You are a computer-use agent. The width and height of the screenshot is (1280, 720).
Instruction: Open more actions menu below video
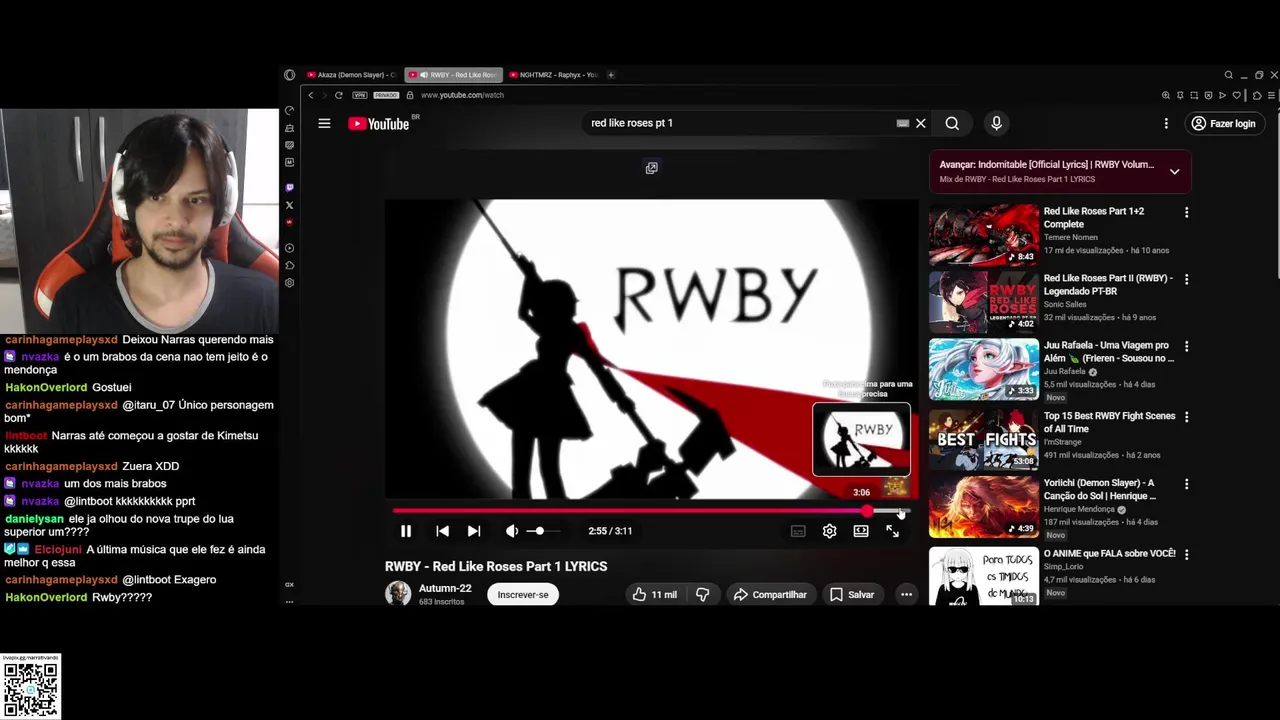pos(906,594)
